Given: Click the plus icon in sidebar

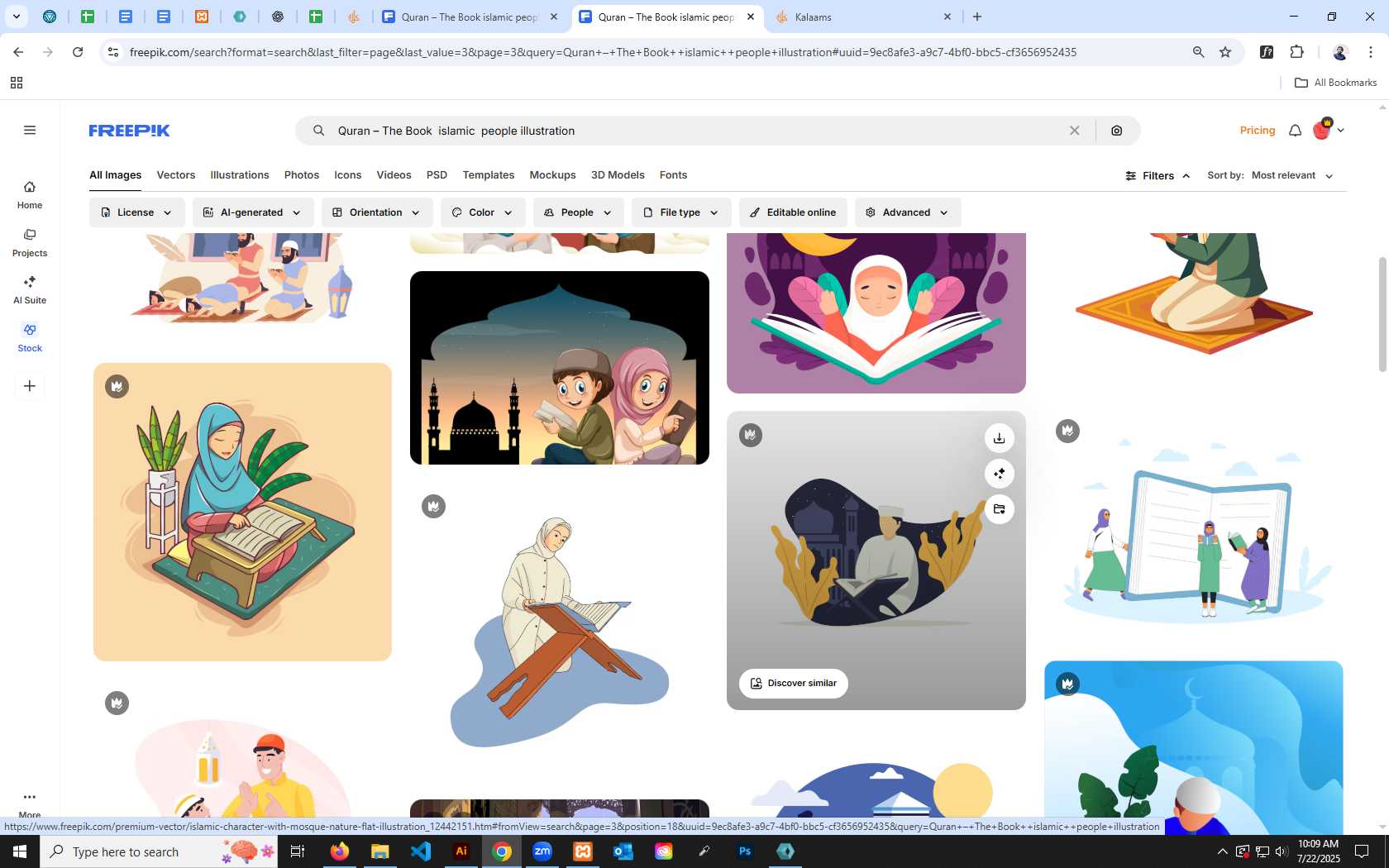Looking at the screenshot, I should tap(30, 386).
